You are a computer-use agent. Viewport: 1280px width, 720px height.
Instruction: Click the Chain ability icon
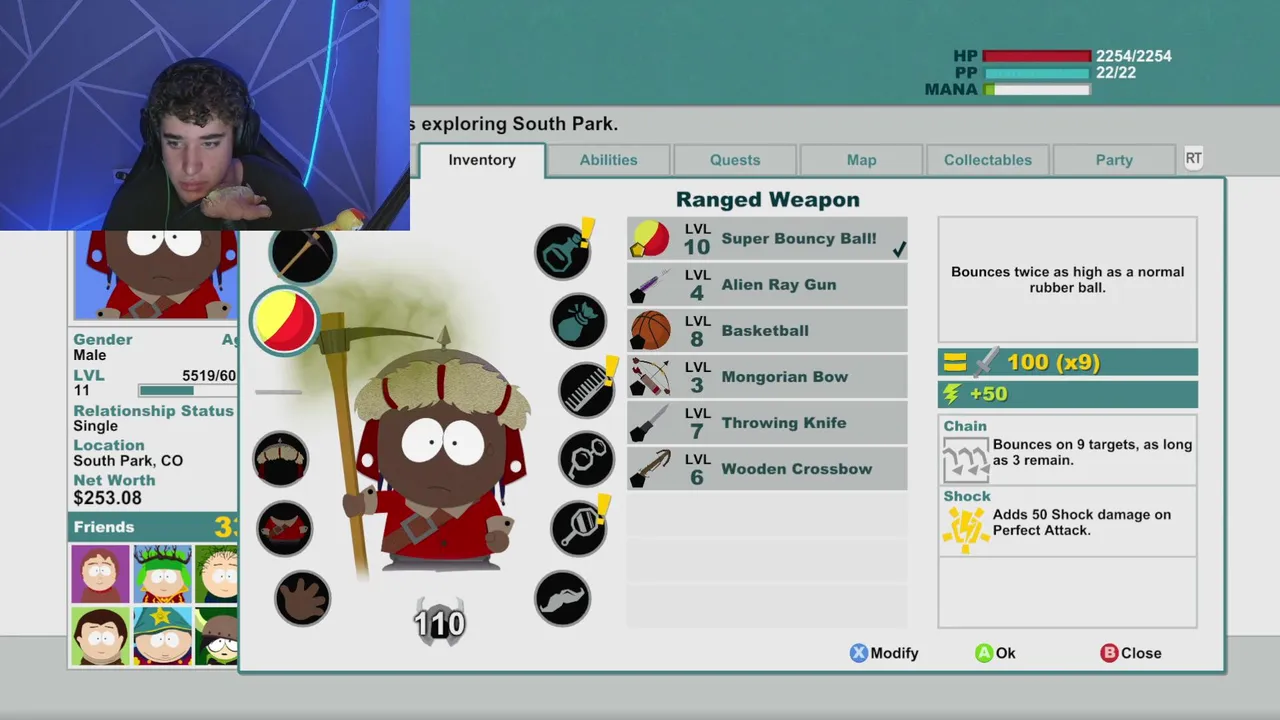(965, 460)
